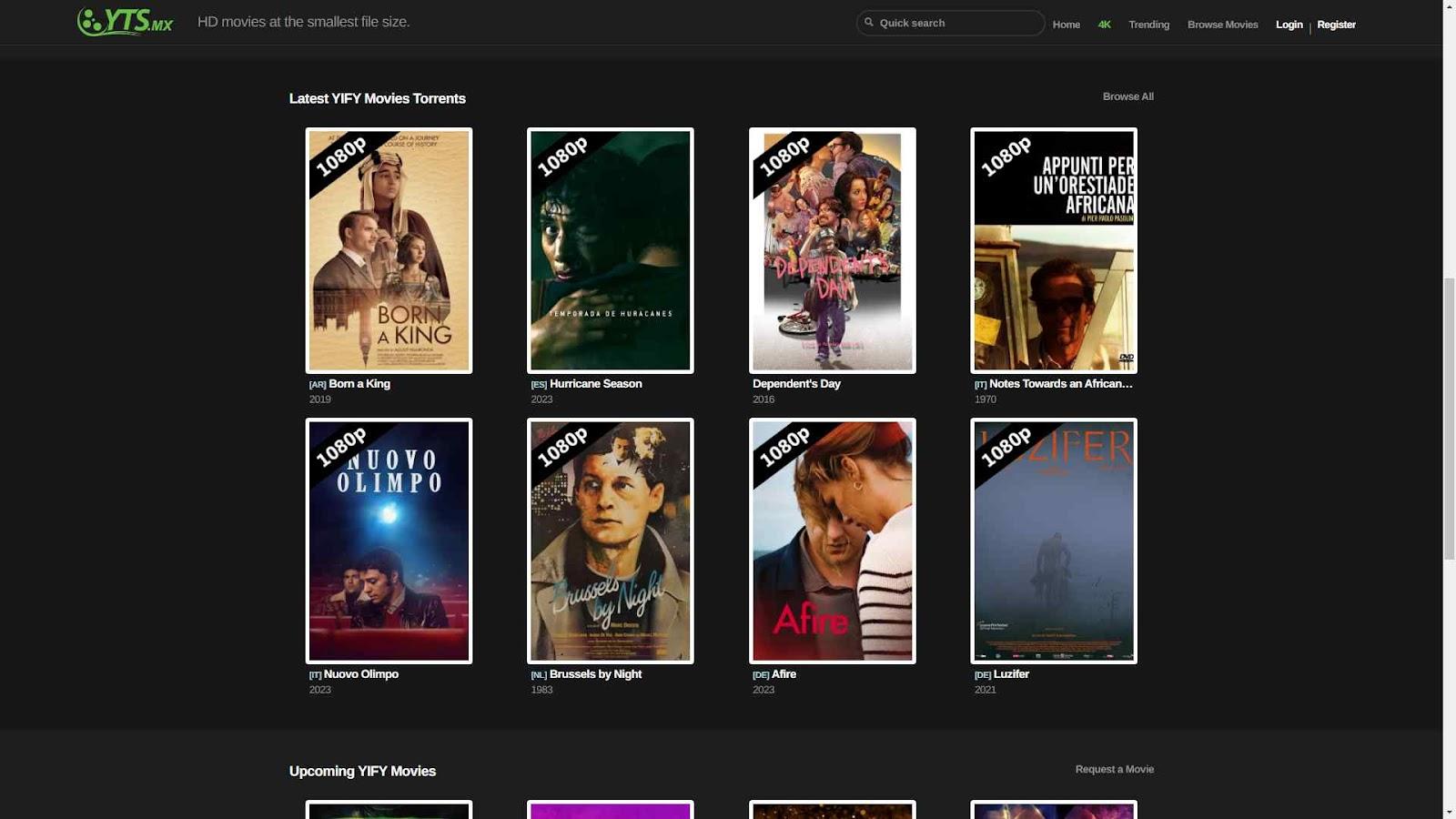Click the 1080p badge on Afire poster
The width and height of the screenshot is (1456, 819).
[784, 447]
